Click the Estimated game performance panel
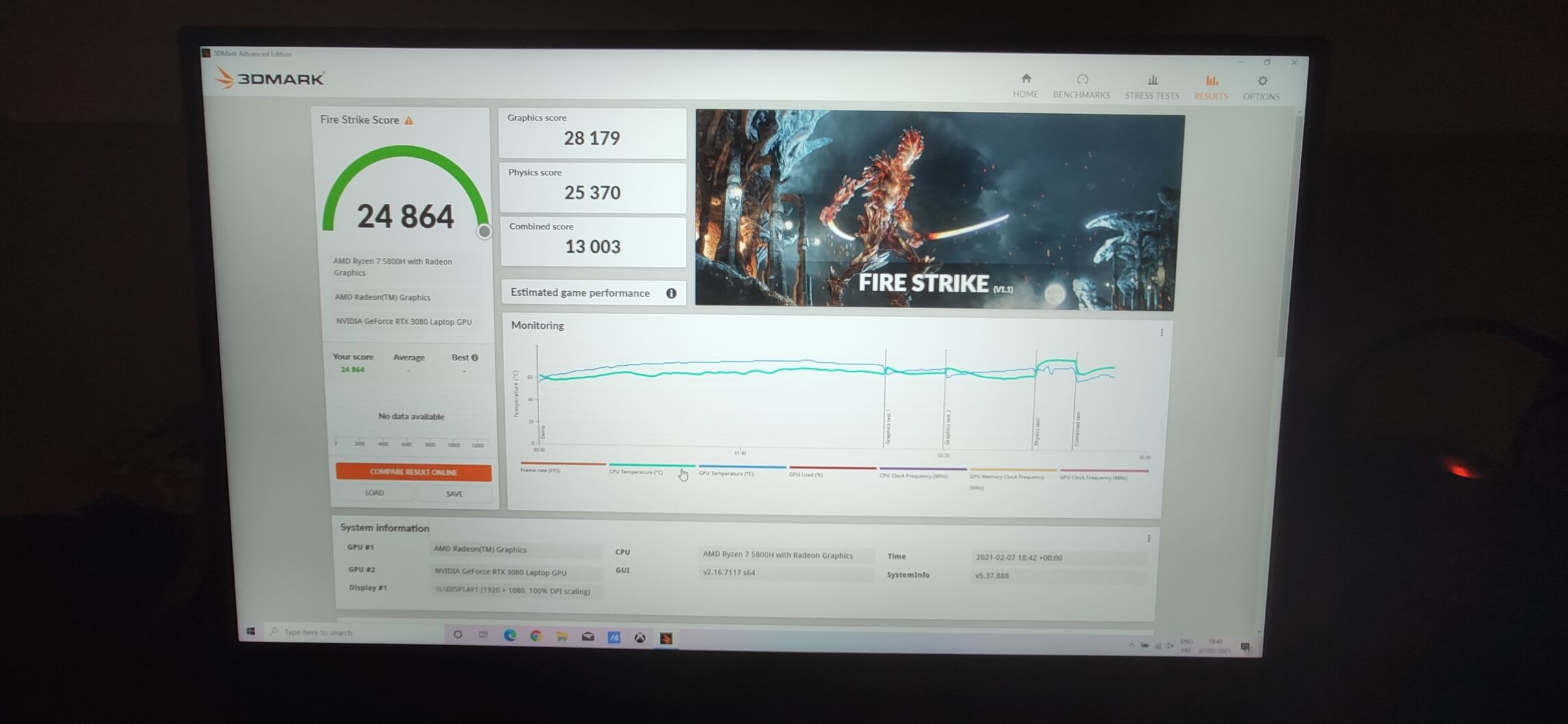 [x=594, y=293]
